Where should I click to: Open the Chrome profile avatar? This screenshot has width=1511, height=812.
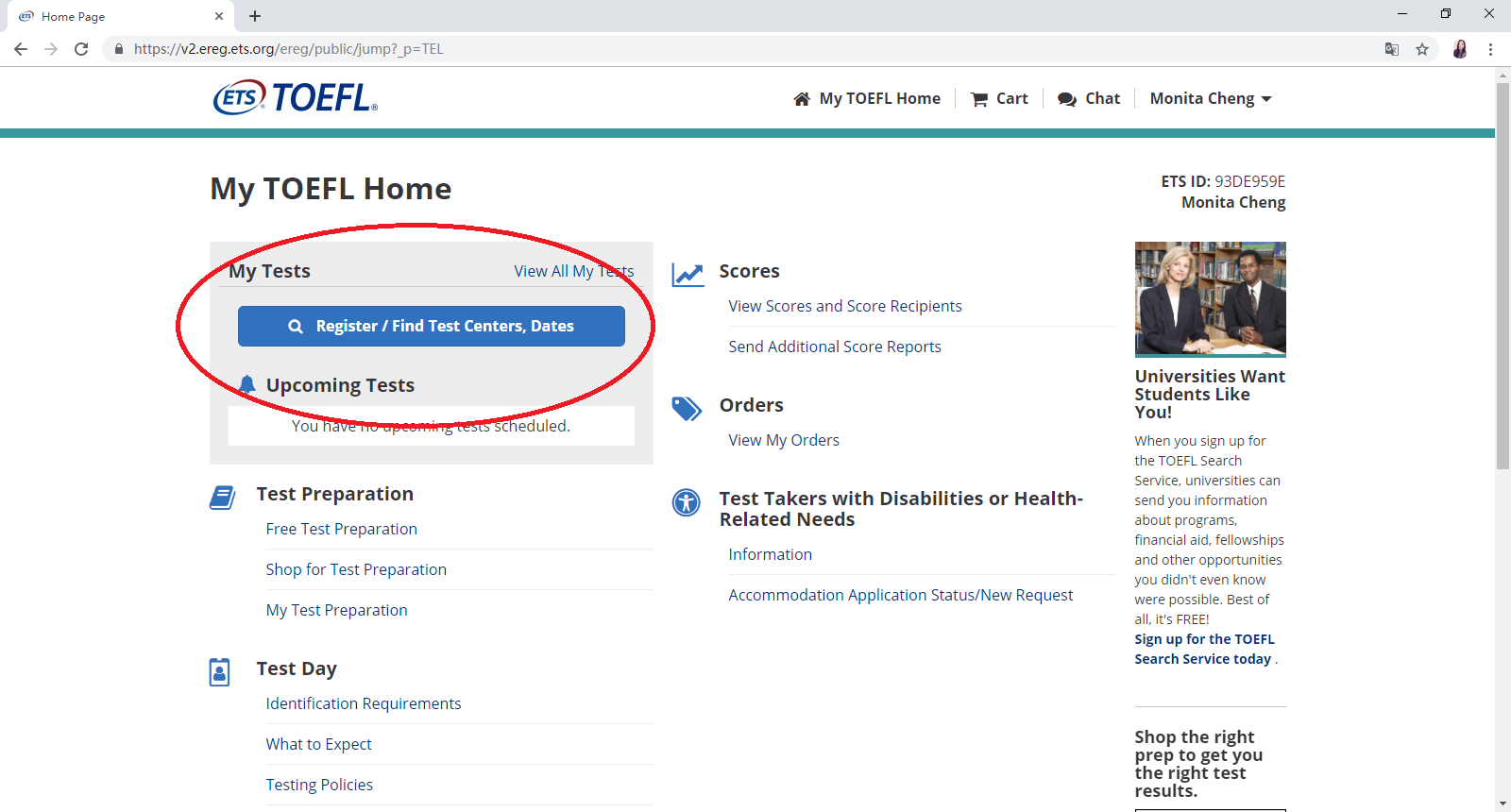tap(1460, 49)
